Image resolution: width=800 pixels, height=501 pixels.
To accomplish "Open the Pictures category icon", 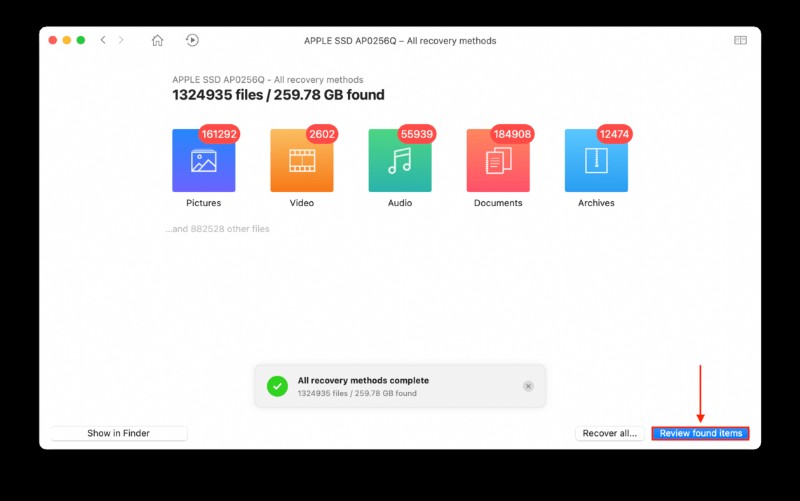I will [204, 160].
